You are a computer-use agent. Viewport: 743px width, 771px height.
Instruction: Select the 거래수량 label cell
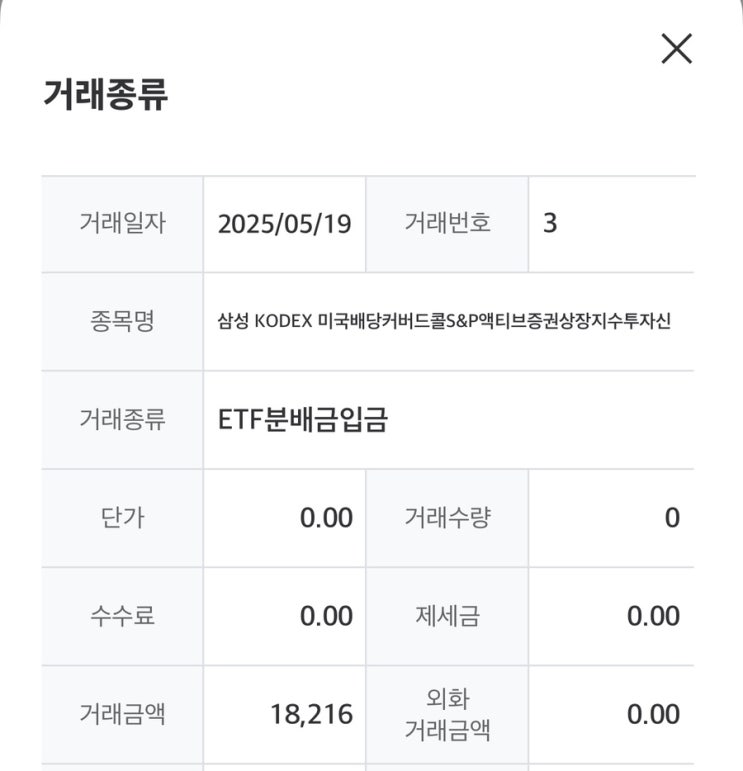coord(447,517)
